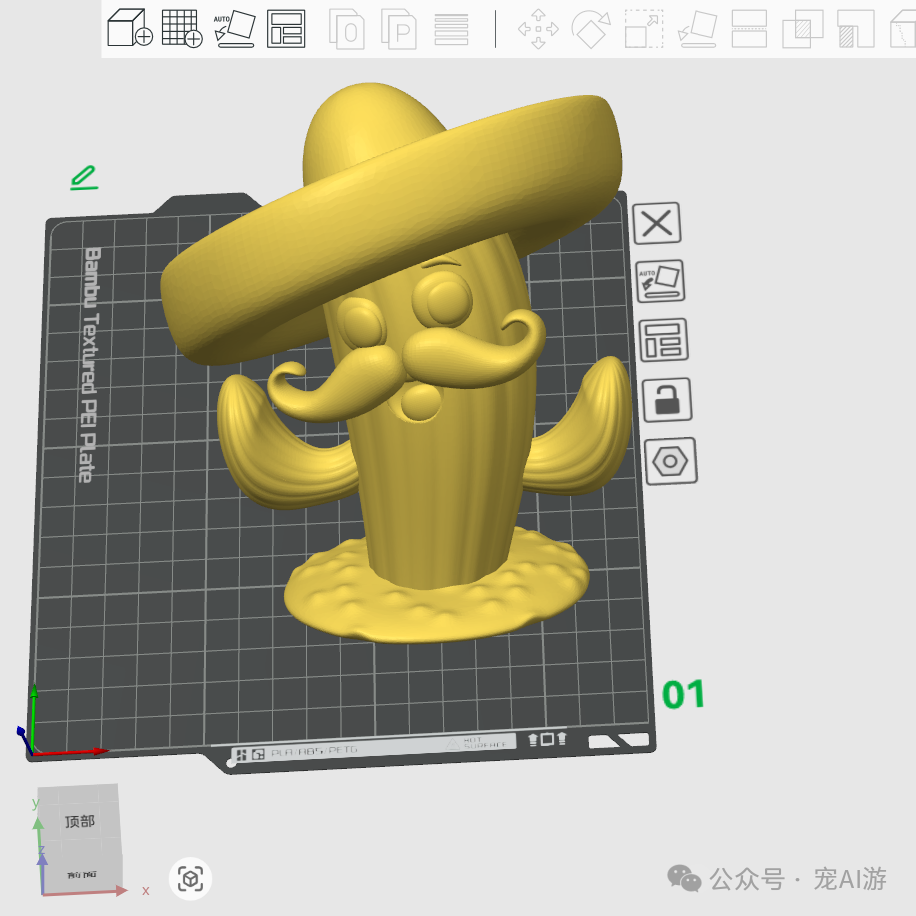This screenshot has width=916, height=916.
Task: Select the Cut tool
Action: 749,29
